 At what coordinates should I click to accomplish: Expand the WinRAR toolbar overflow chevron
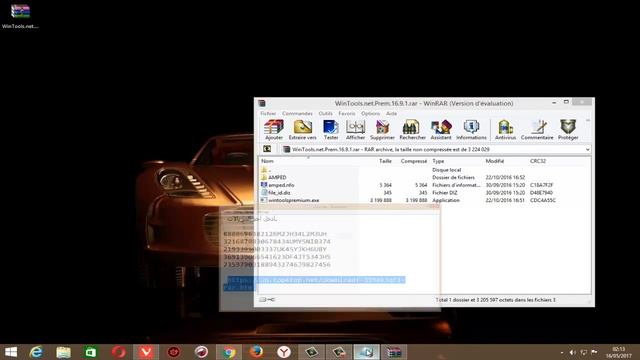(588, 120)
